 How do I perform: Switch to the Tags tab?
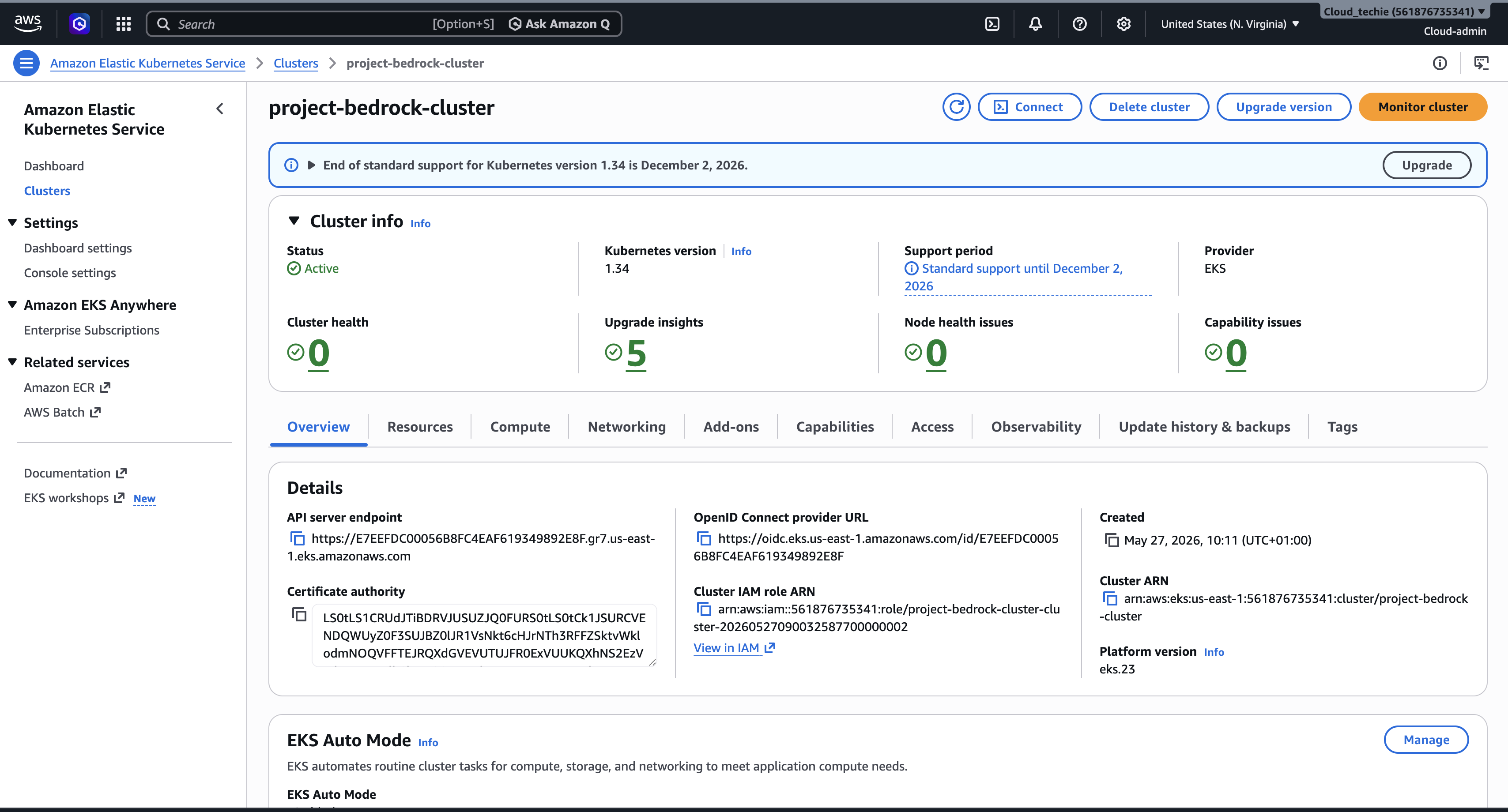pos(1342,427)
